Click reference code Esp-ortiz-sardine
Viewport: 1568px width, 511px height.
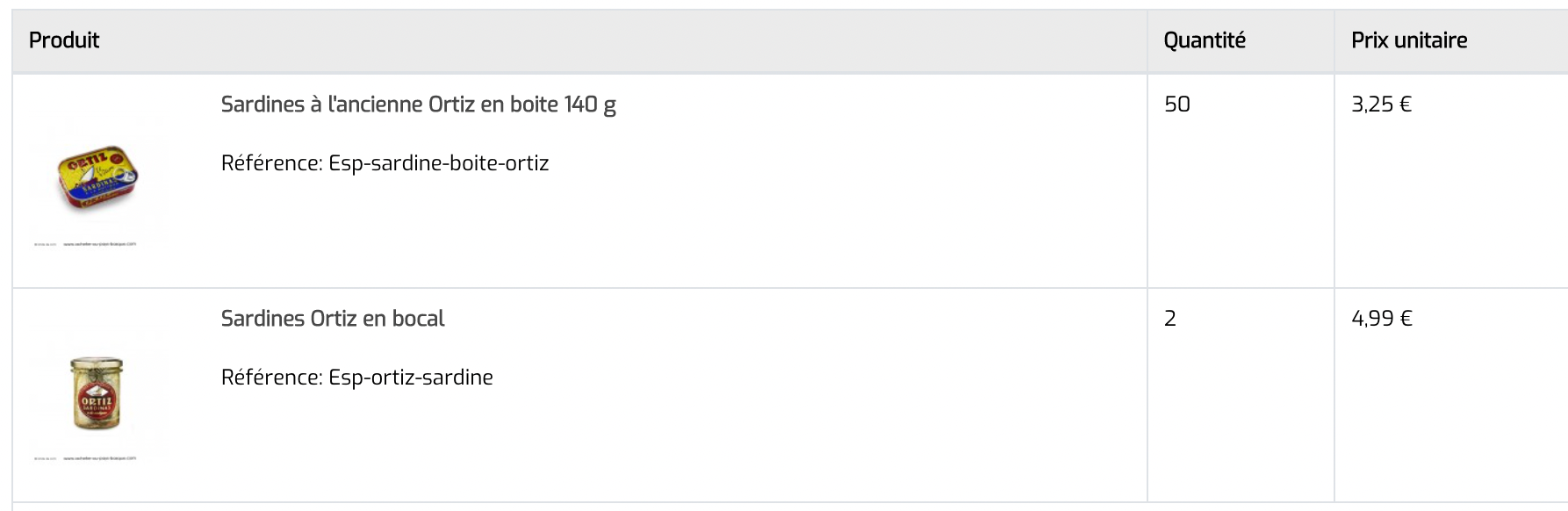click(410, 378)
